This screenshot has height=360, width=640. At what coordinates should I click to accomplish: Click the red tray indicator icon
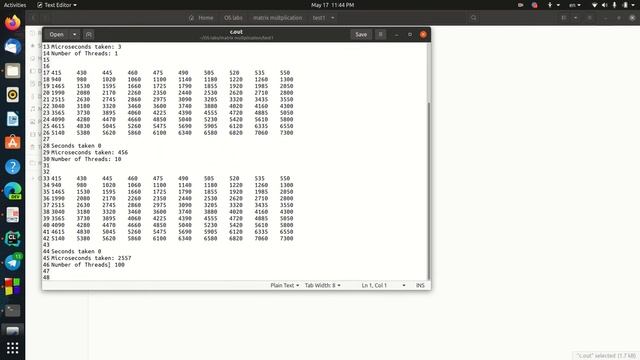point(535,5)
